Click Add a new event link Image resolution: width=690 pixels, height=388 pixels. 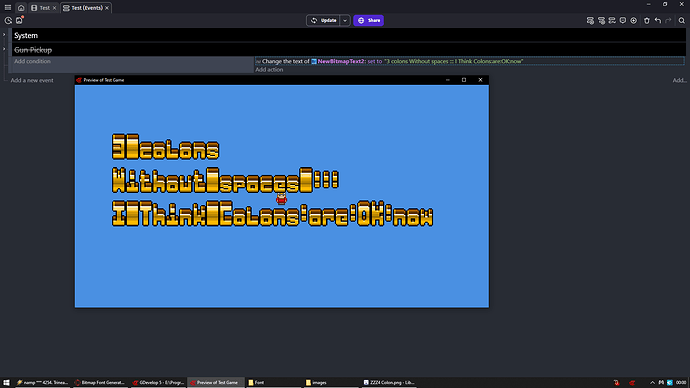[32, 80]
